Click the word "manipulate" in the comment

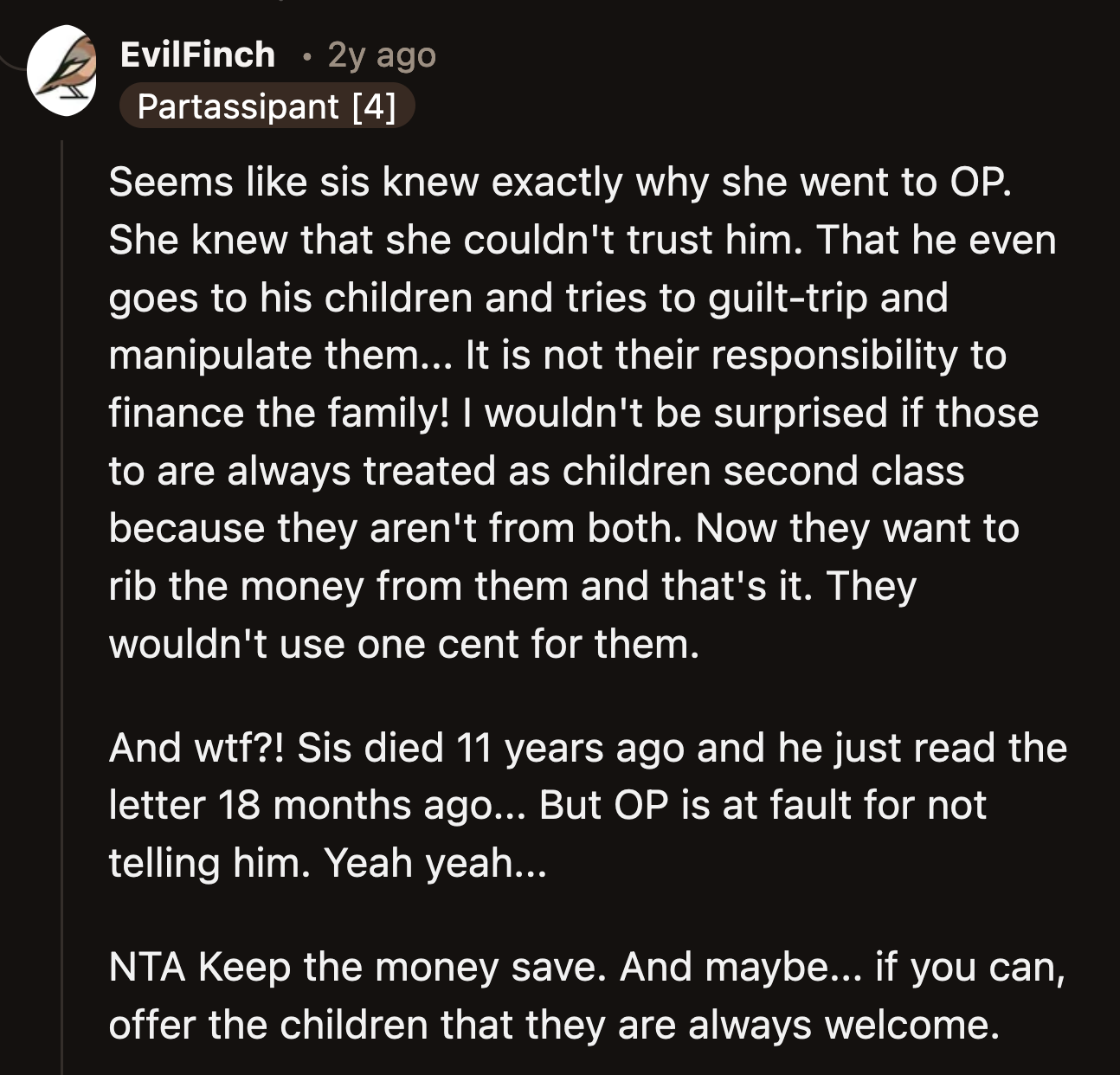[210, 355]
